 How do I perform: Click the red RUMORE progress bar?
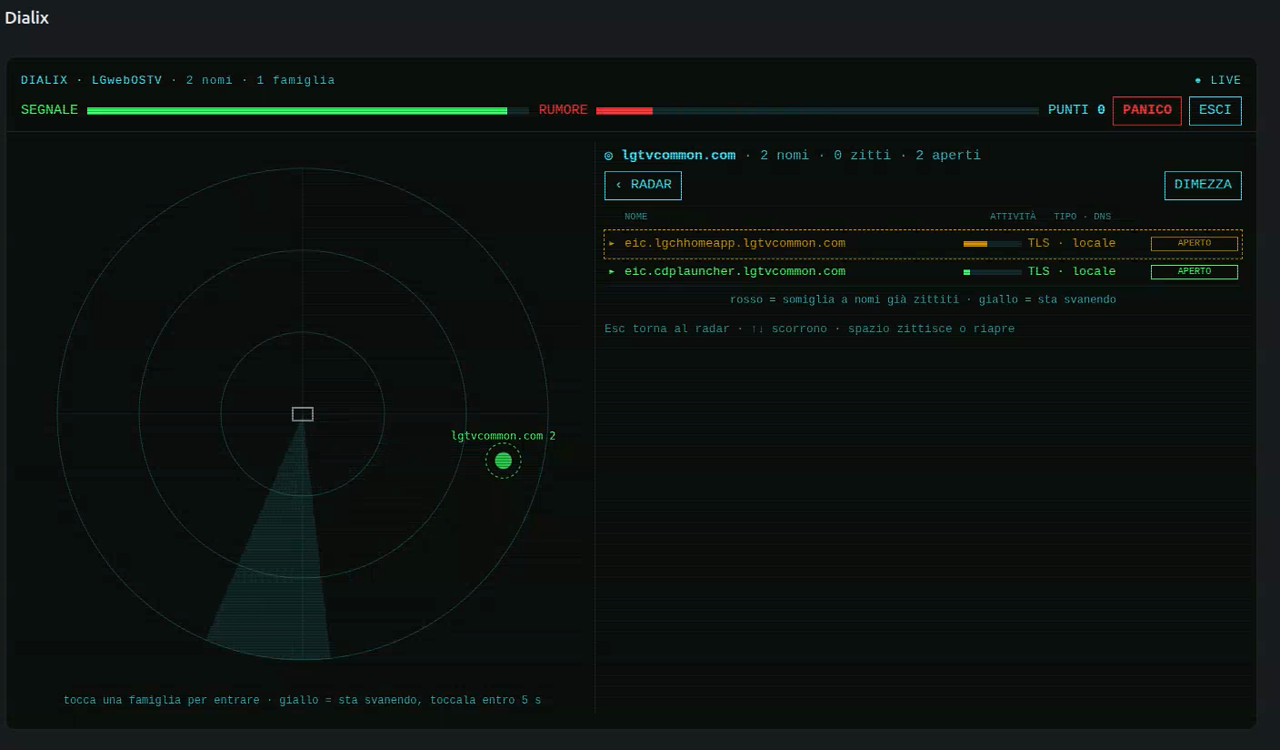pos(817,111)
